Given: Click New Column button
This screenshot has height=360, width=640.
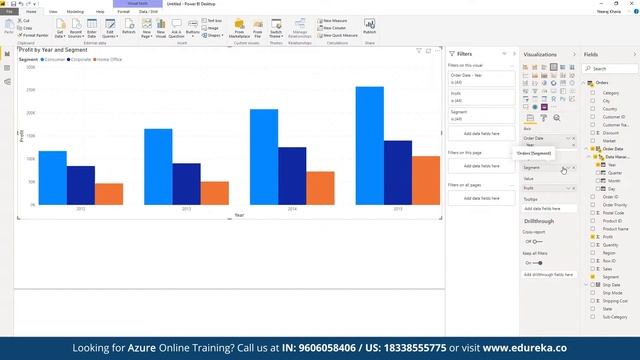Looking at the screenshot, I should [x=332, y=28].
